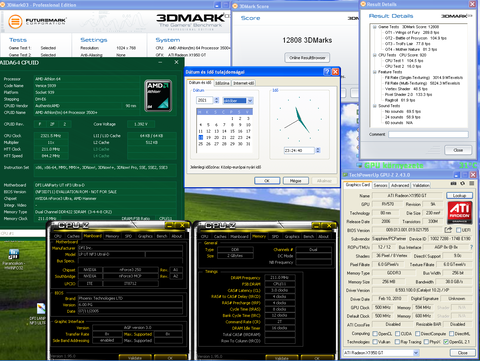Screen dimensions: 480x361
Task: Click the GPU-Z title bar app icon
Action: pyautogui.click(x=345, y=175)
